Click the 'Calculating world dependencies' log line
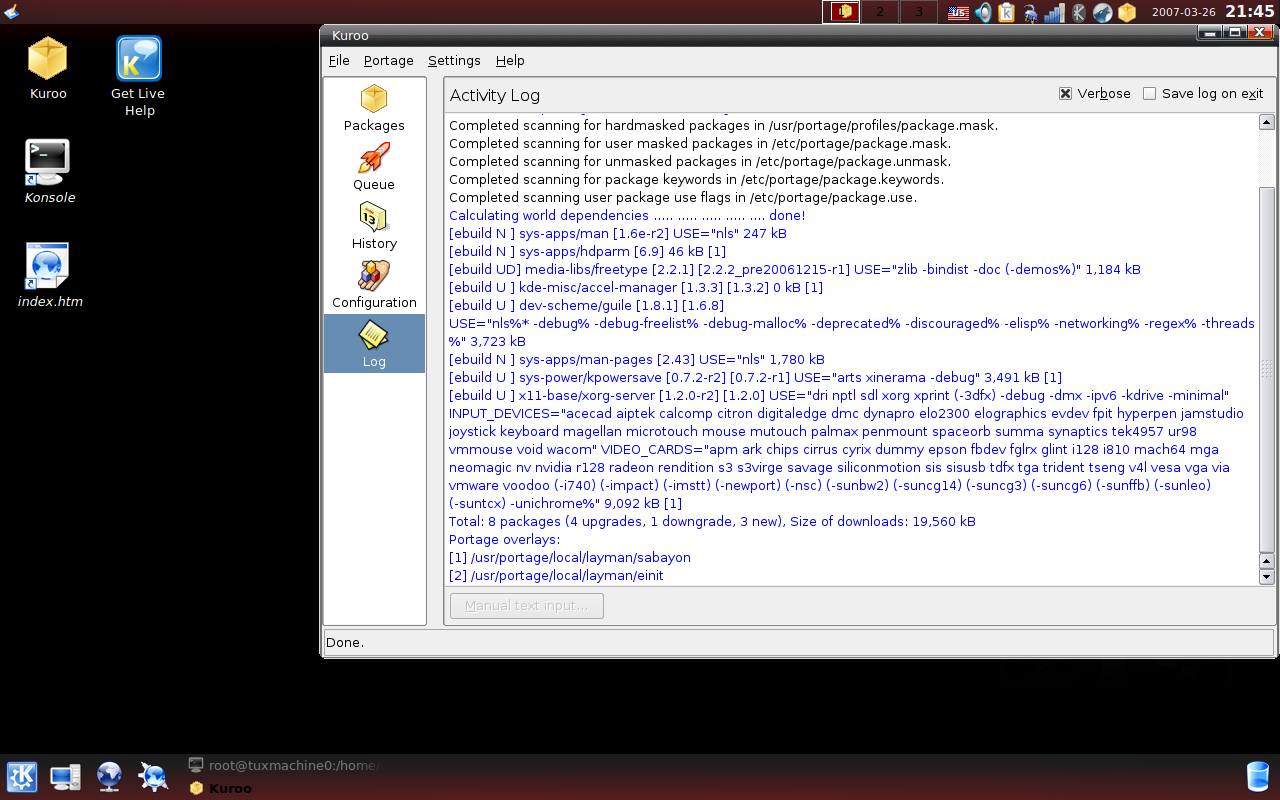1280x800 pixels. coord(627,216)
